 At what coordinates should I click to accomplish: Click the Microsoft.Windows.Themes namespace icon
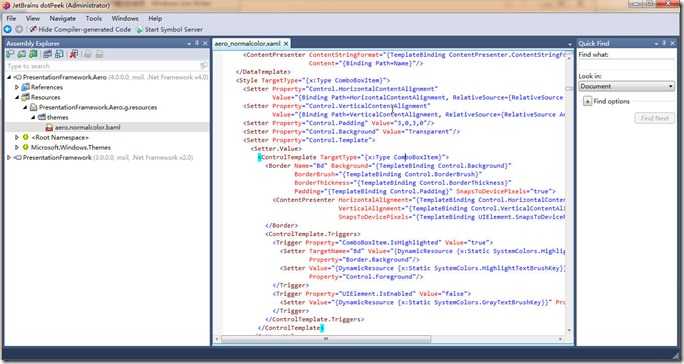click(25, 147)
